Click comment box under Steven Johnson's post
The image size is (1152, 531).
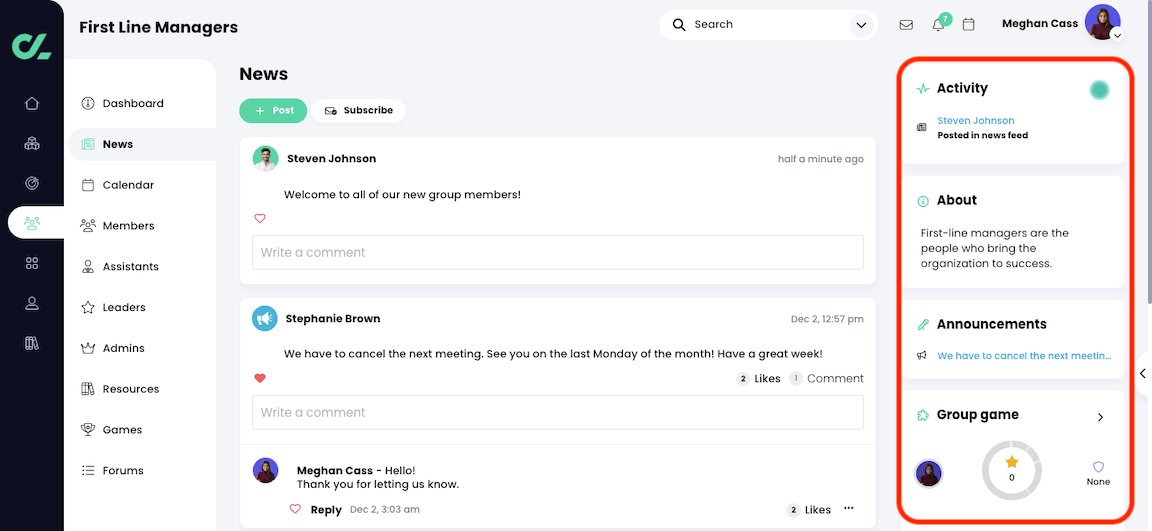[x=558, y=253]
